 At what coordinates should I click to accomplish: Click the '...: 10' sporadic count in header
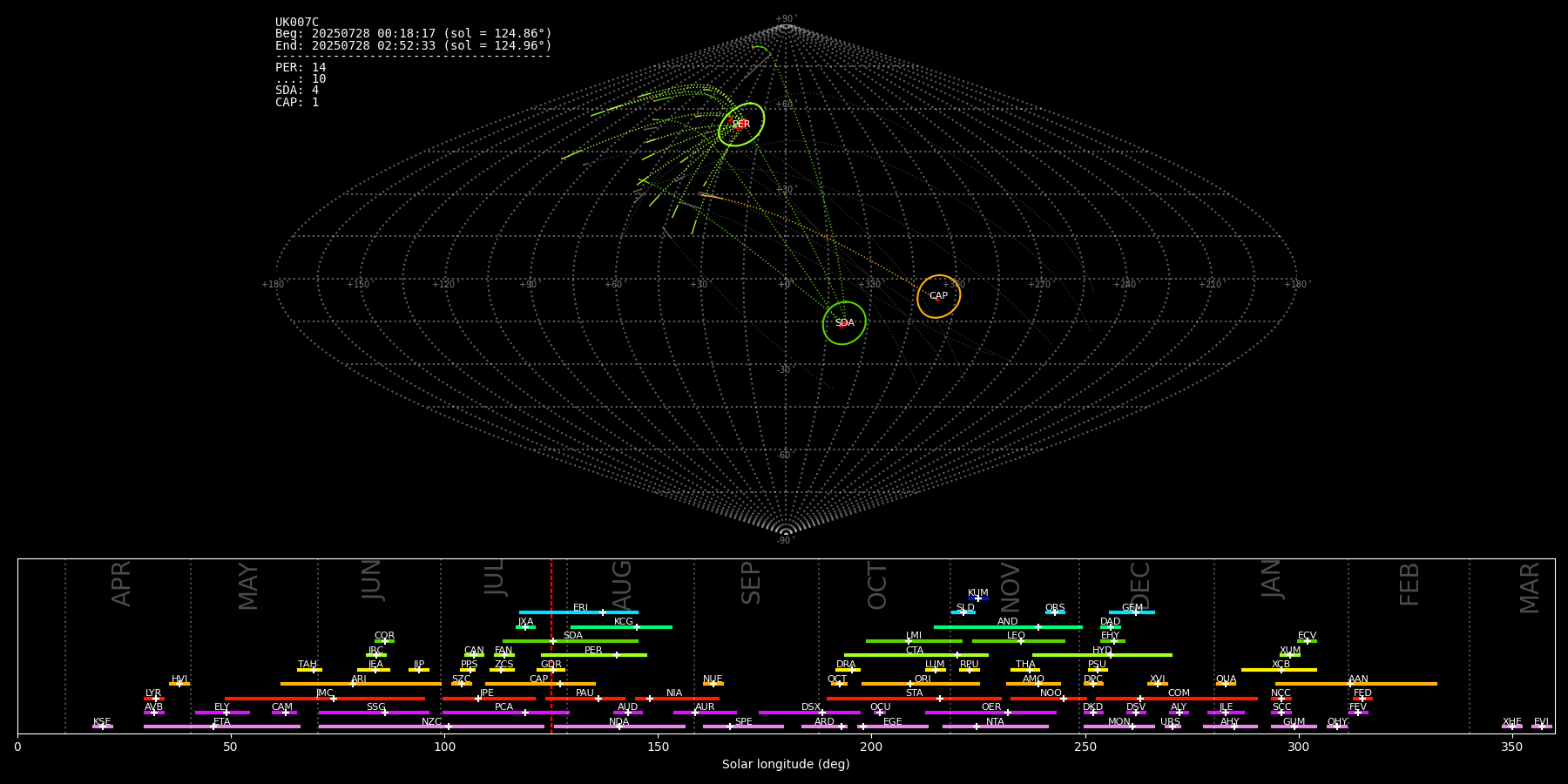(301, 79)
